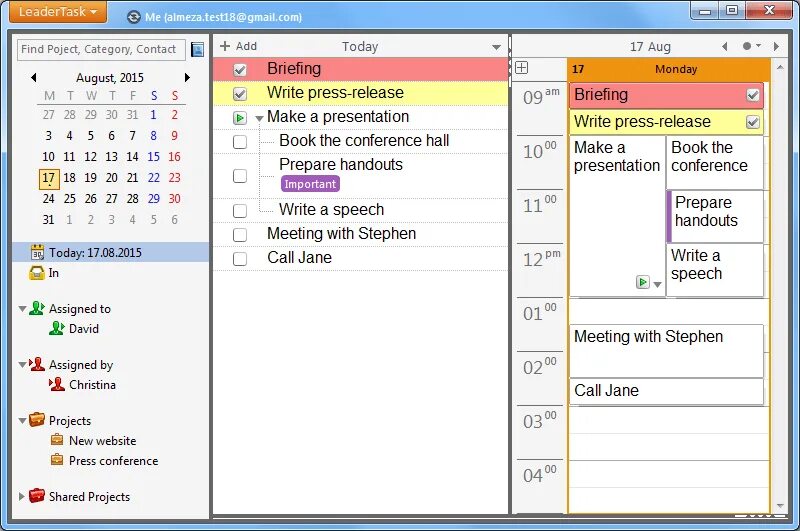Screen dimensions: 800x531
Task: Go to next day in calendar header
Action: point(776,46)
